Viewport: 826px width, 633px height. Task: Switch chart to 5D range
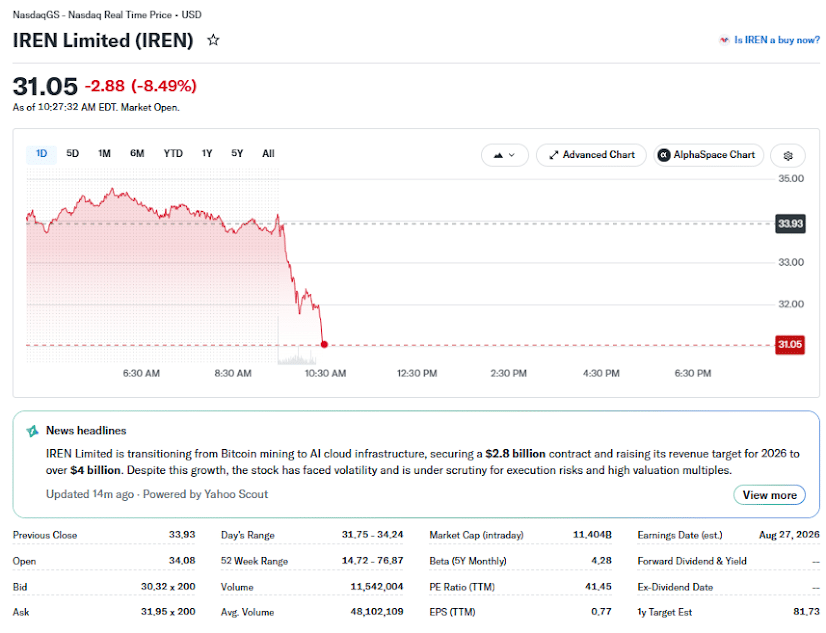coord(73,154)
